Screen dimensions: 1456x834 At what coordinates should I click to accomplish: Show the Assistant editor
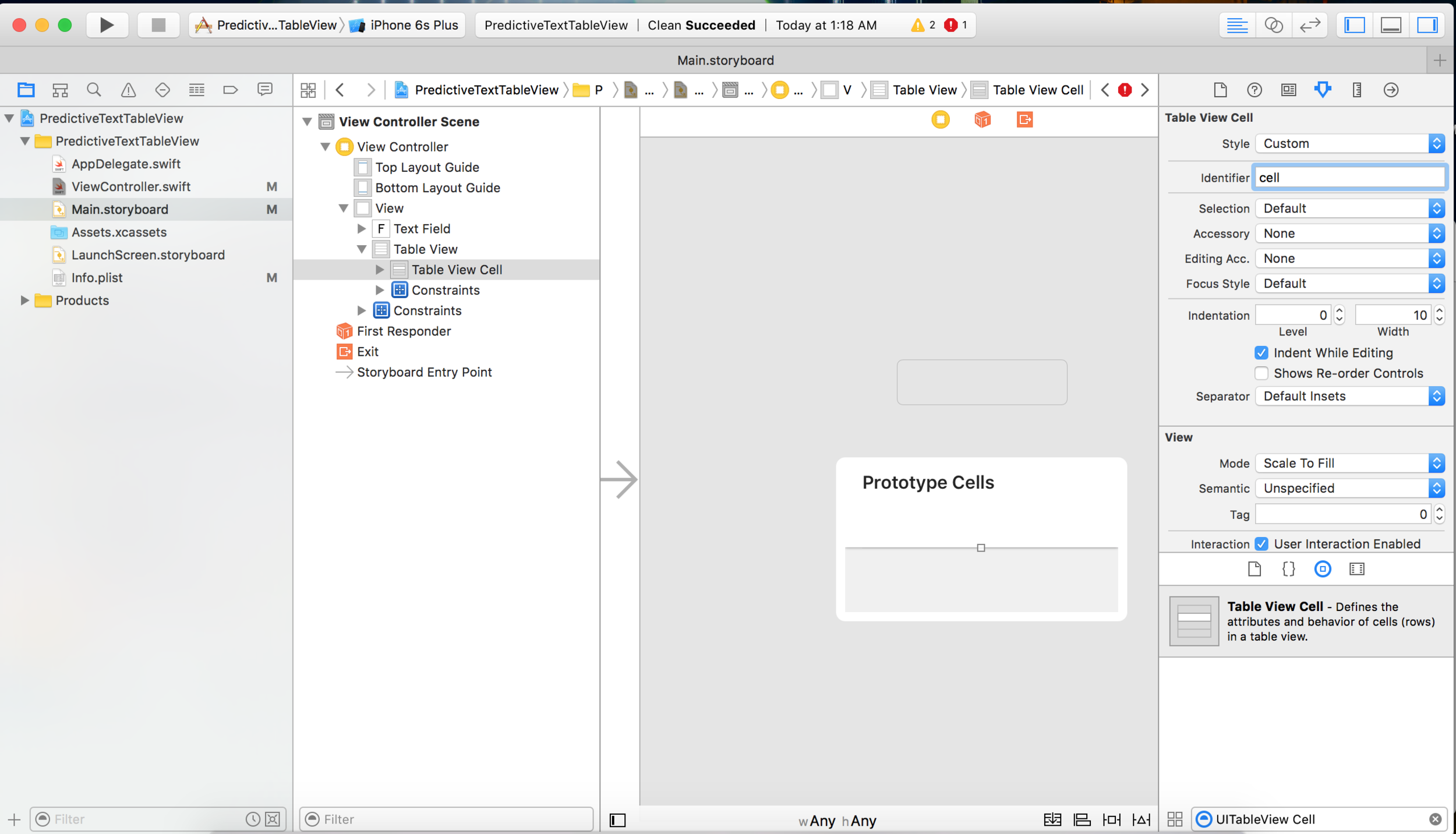point(1273,25)
